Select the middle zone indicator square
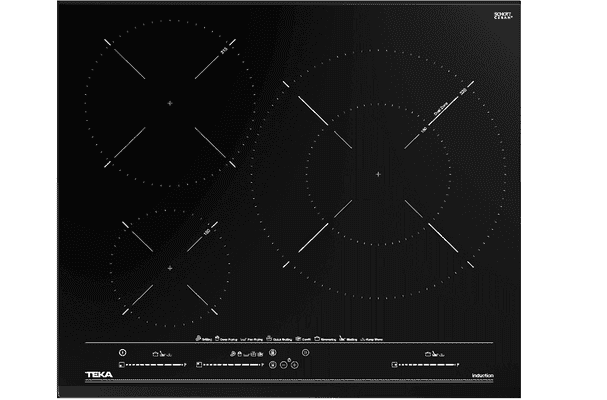The height and width of the screenshot is (400, 607). (x=199, y=365)
